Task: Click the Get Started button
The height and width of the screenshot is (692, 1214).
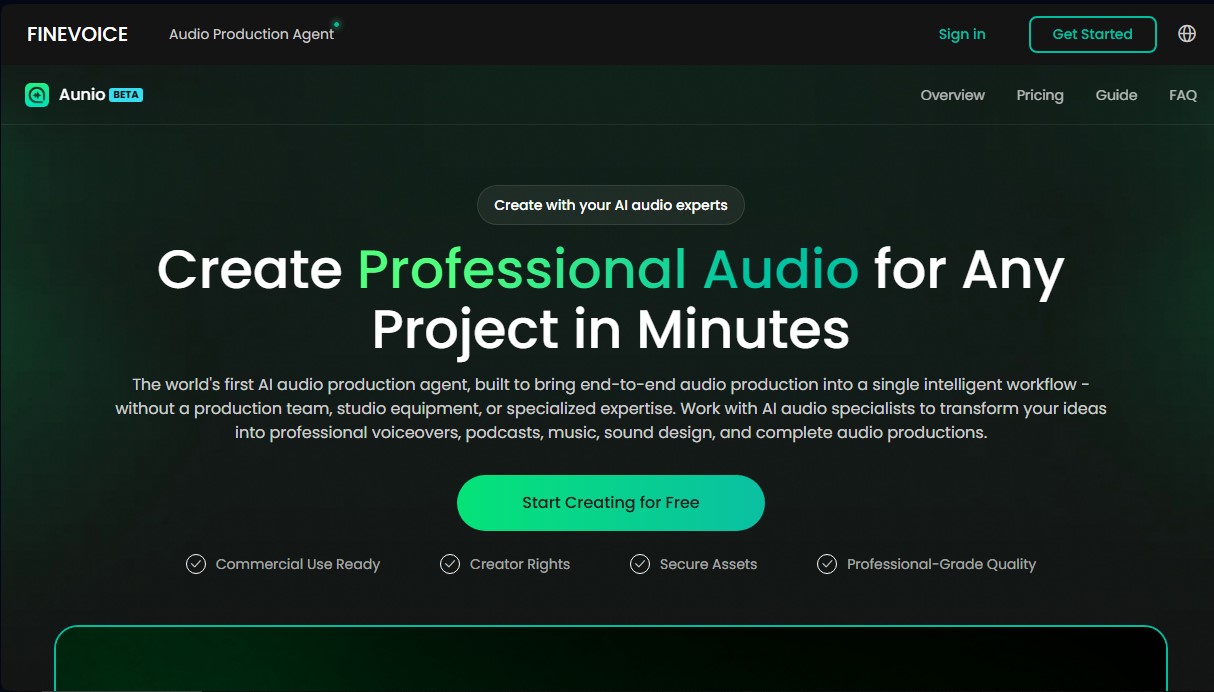Action: (x=1092, y=34)
